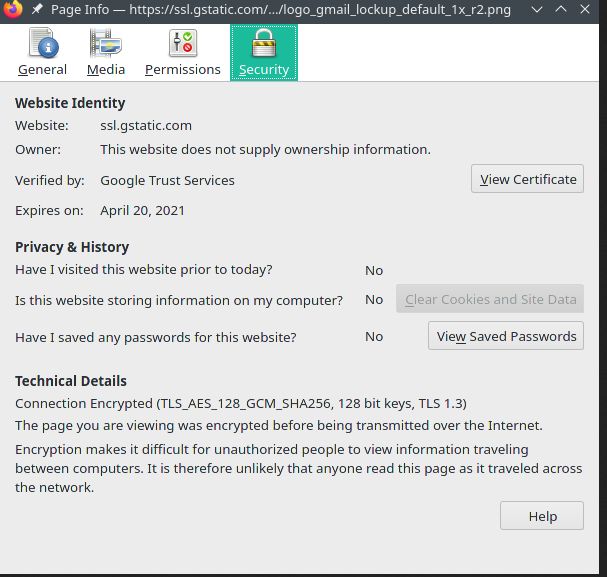Click the Website Identity heading
The width and height of the screenshot is (607, 577).
pyautogui.click(x=70, y=103)
